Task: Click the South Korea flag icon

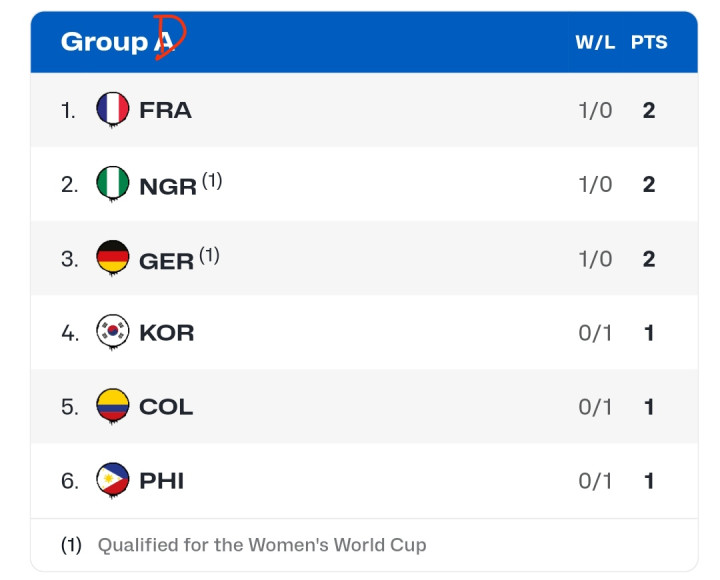Action: click(x=112, y=332)
